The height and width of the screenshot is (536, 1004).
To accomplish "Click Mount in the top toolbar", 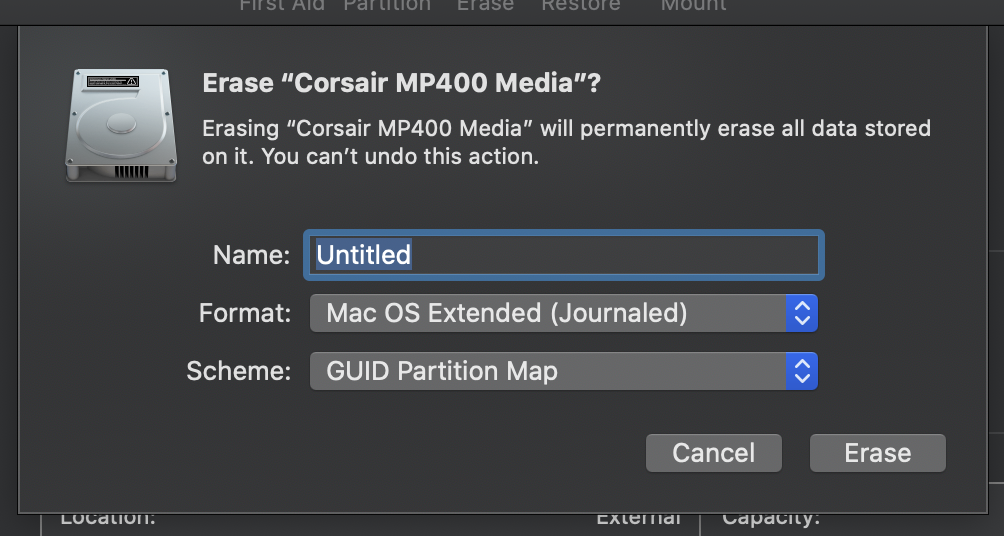I will pos(693,5).
